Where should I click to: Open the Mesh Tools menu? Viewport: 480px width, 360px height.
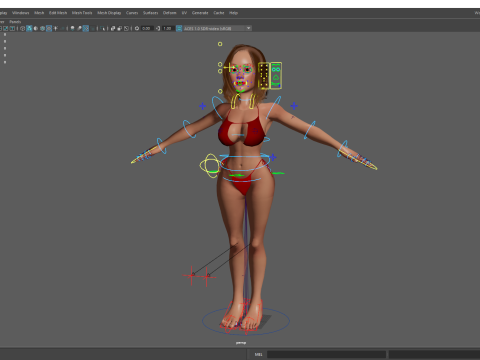click(x=82, y=13)
